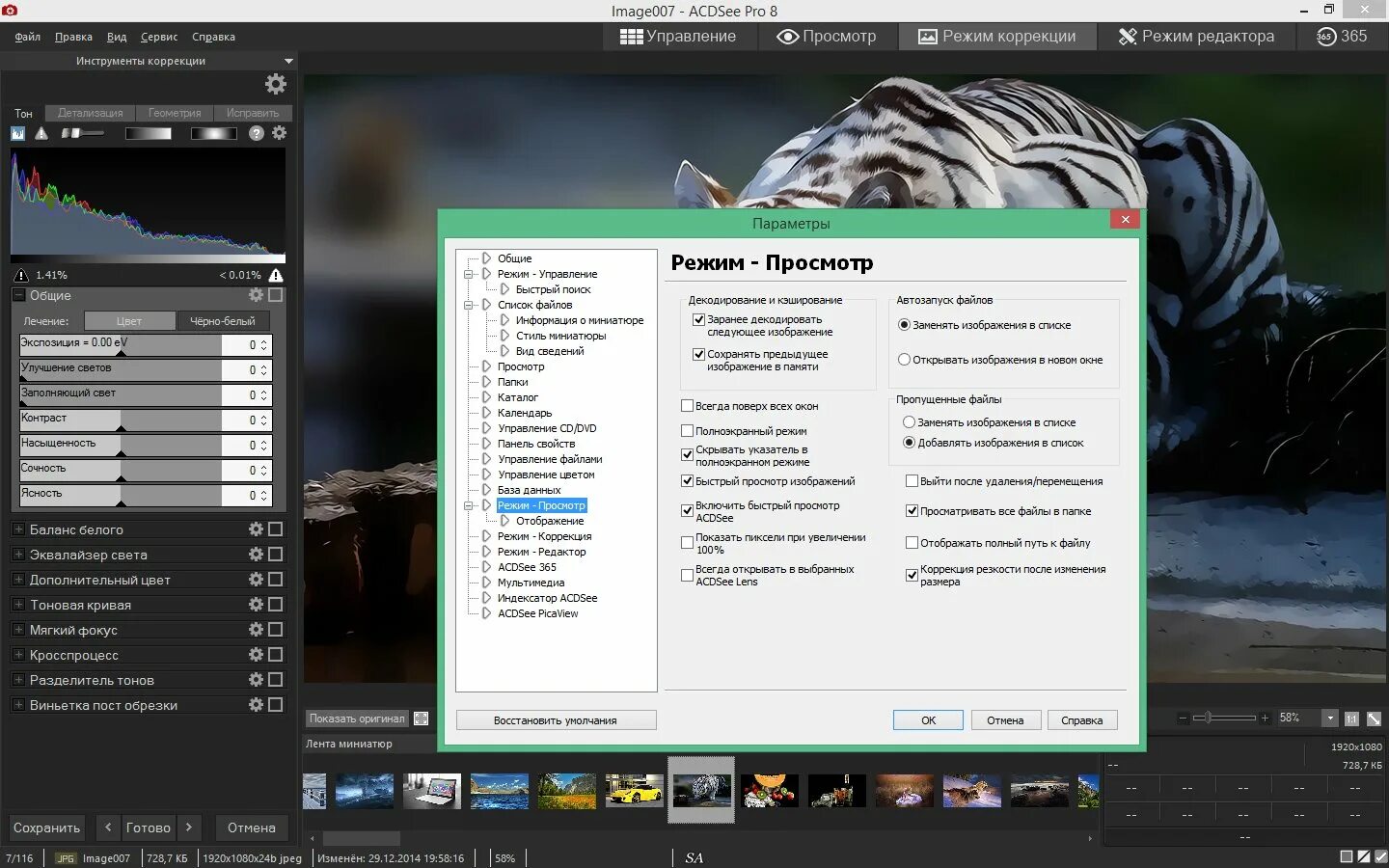Switch to Управление mode

(x=678, y=37)
